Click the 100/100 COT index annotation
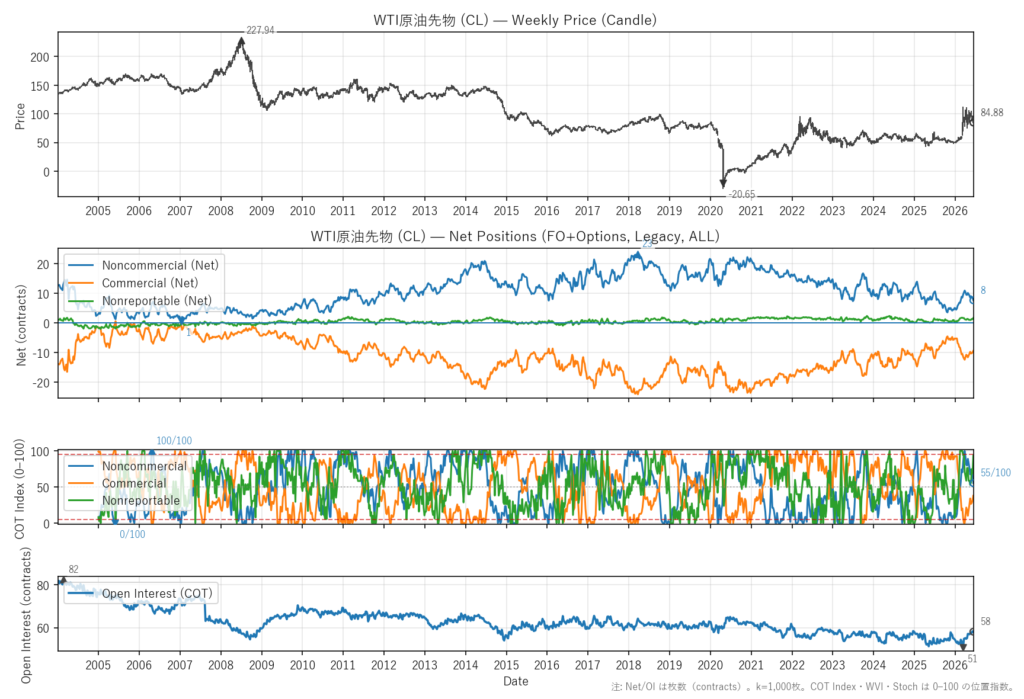 coord(174,441)
